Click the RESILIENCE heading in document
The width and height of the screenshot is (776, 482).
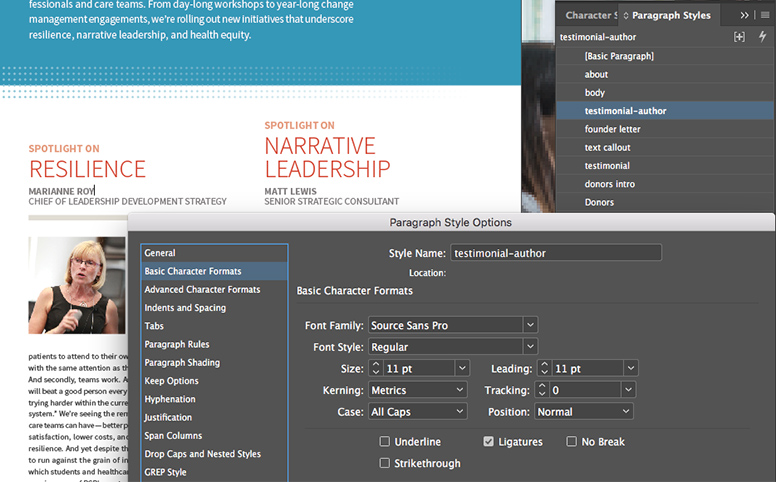[88, 169]
